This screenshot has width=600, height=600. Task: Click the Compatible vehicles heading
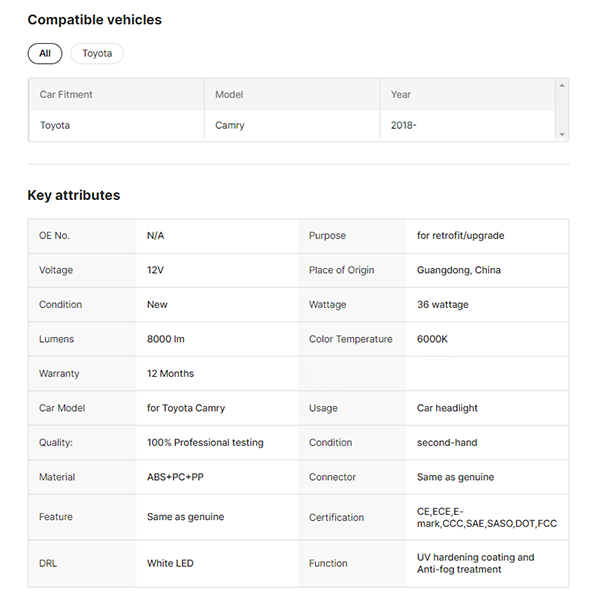point(94,20)
